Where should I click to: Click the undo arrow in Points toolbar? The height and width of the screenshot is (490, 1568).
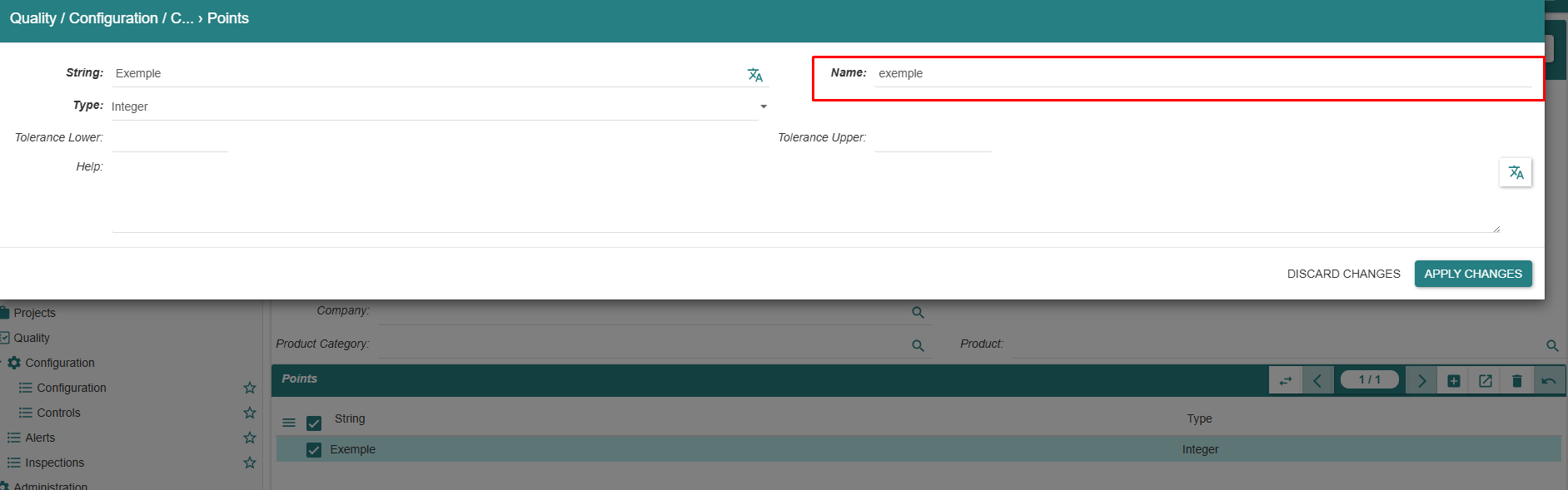click(x=1548, y=380)
